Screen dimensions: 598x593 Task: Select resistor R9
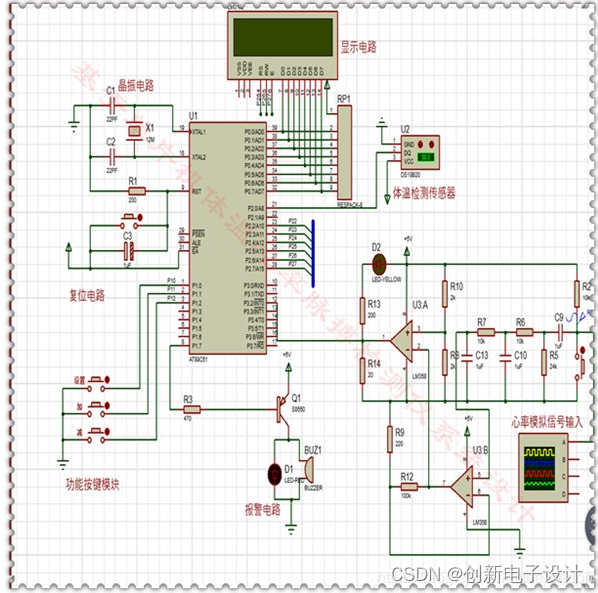(x=390, y=439)
